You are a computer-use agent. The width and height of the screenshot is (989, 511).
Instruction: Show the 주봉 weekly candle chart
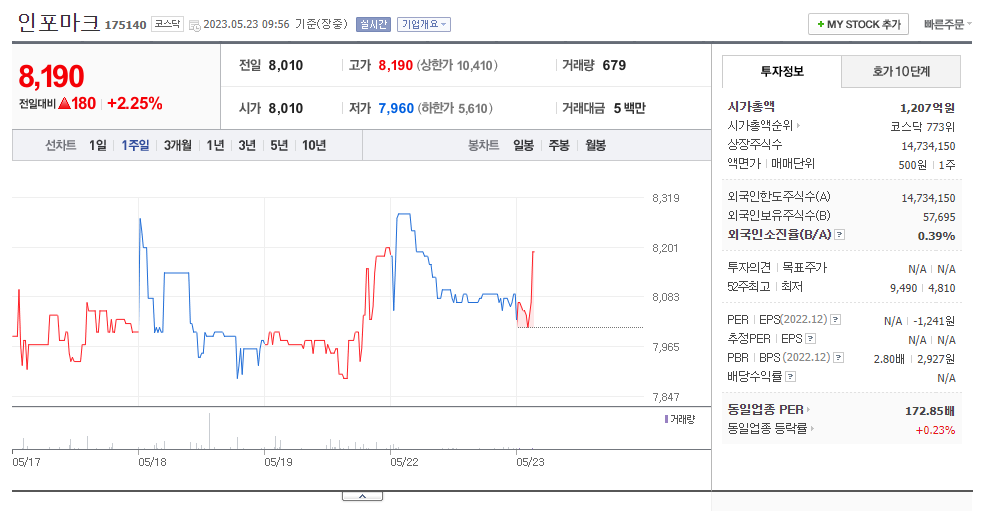click(559, 145)
